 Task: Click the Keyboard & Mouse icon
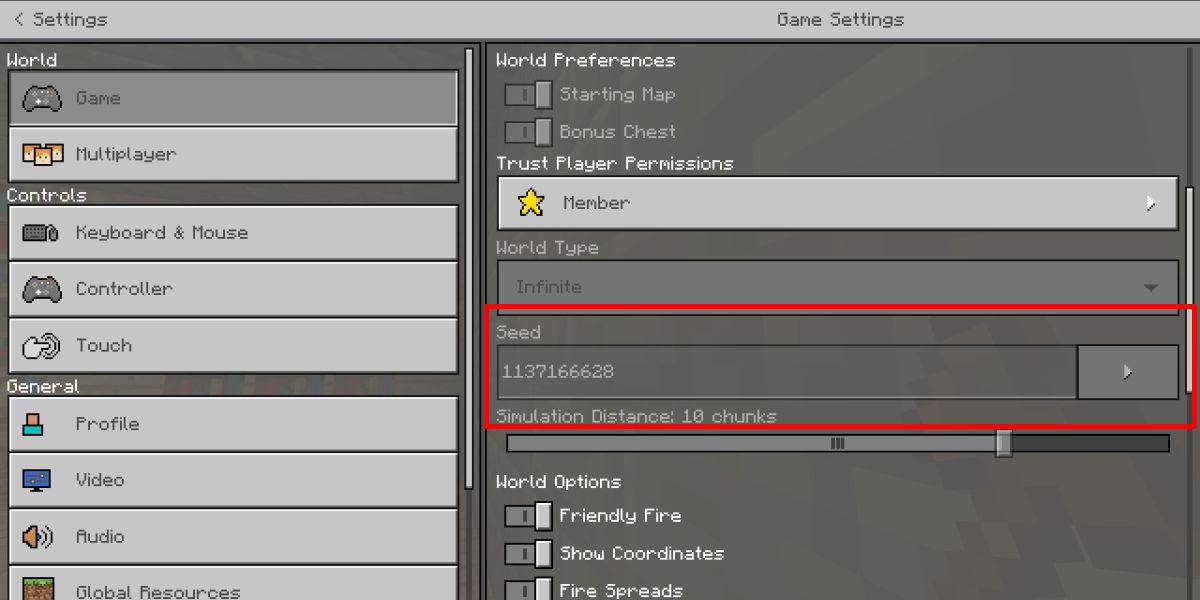42,233
